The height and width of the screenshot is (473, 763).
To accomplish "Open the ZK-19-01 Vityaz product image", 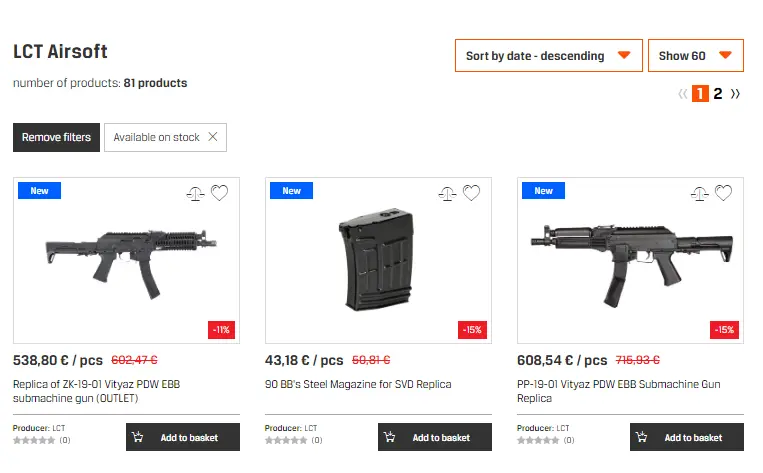I will [x=127, y=260].
